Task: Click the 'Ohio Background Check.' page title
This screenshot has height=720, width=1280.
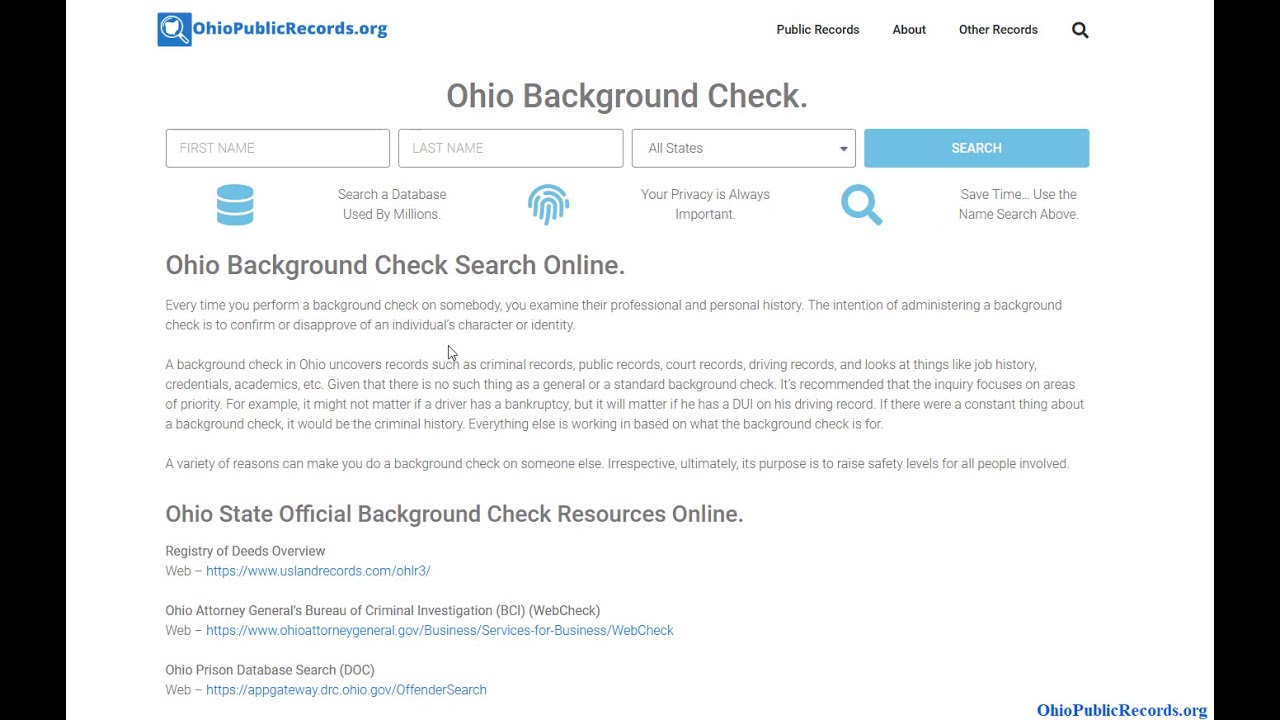Action: (x=627, y=96)
